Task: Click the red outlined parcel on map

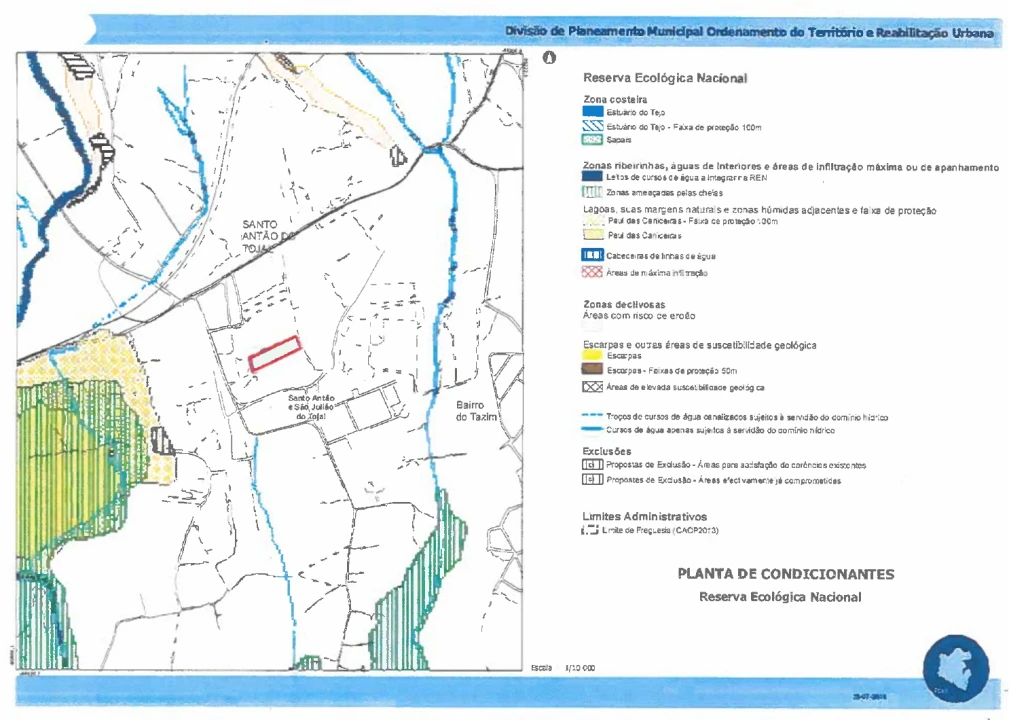Action: (275, 354)
